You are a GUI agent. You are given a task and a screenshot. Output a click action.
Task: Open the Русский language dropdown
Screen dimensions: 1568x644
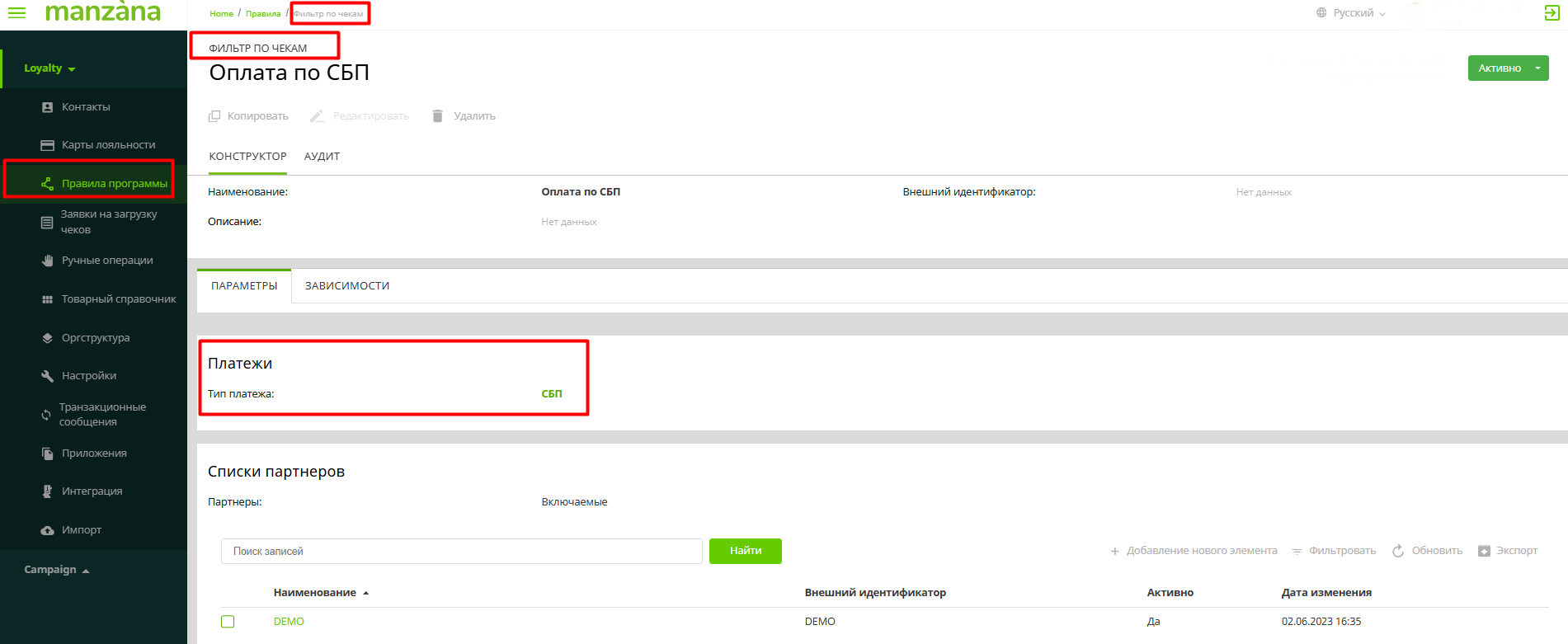coord(1353,13)
